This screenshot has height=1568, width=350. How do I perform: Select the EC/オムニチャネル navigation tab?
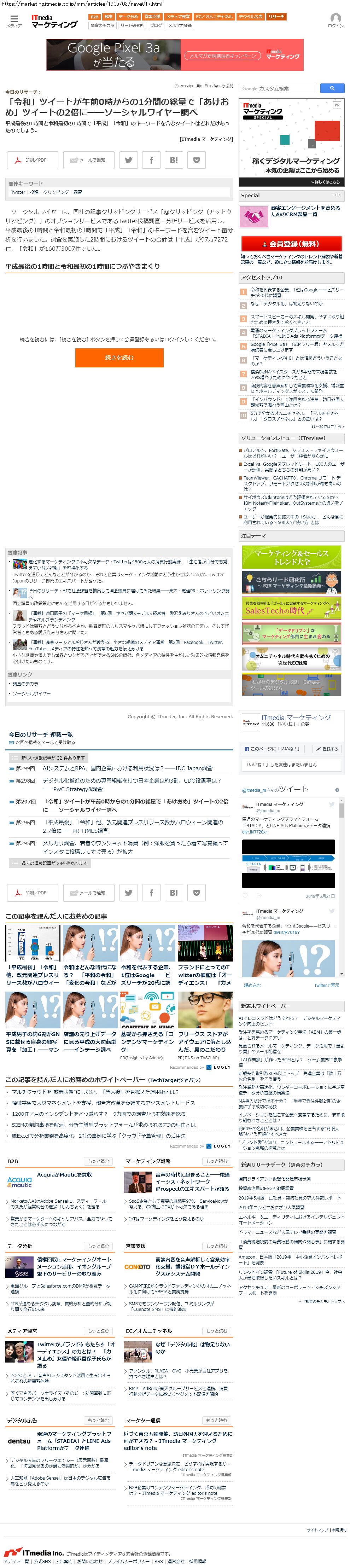(x=214, y=17)
